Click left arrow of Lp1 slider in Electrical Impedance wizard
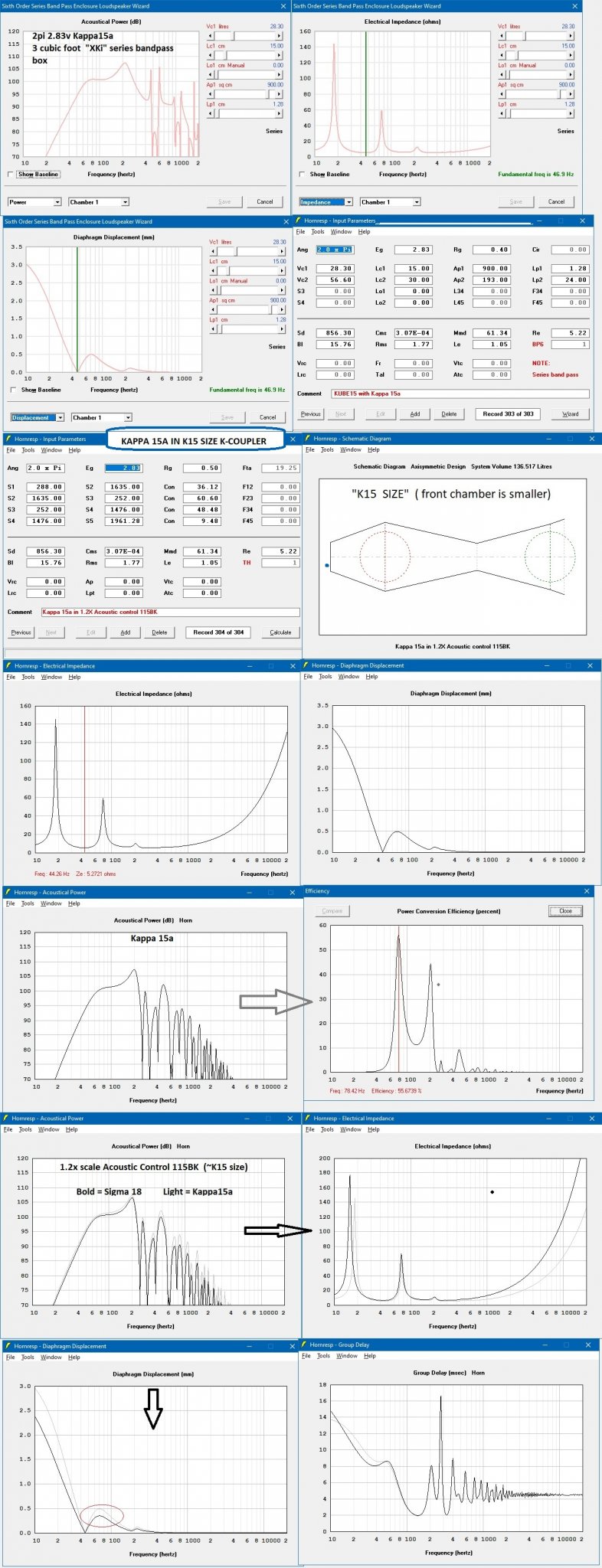Viewport: 602px width, 1568px height. tap(501, 113)
